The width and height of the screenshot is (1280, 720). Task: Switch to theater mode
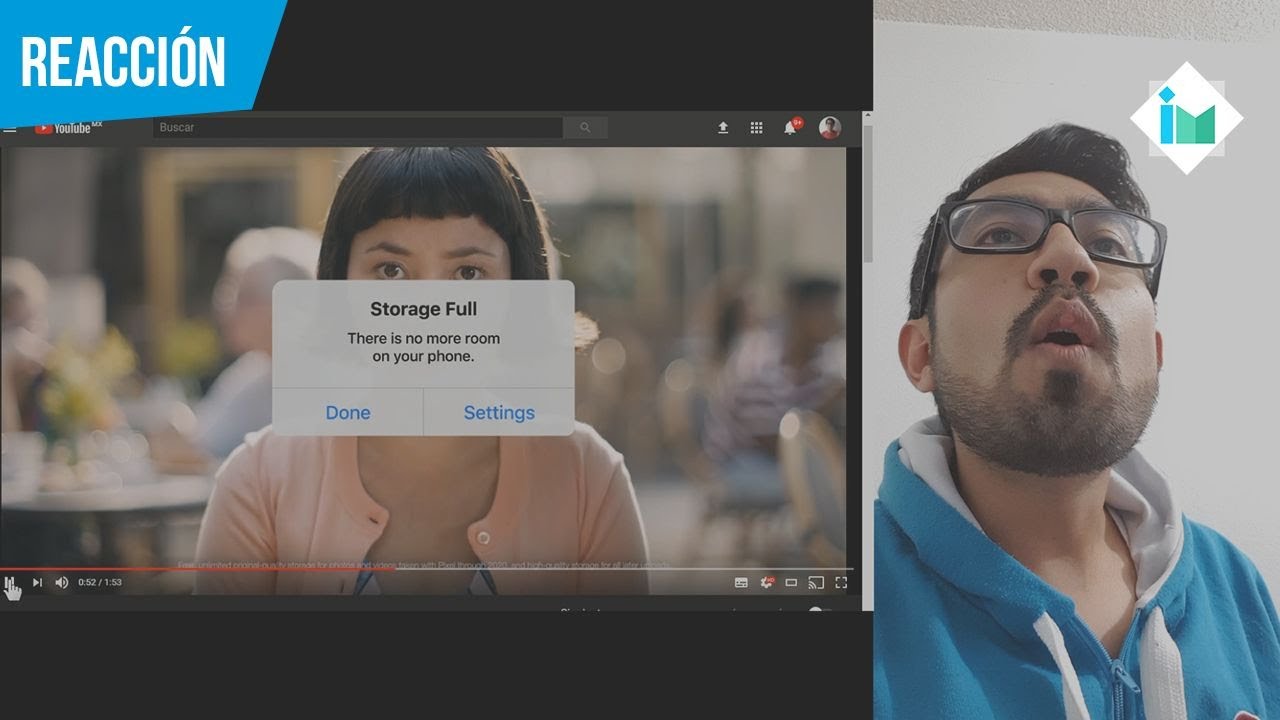[x=791, y=582]
